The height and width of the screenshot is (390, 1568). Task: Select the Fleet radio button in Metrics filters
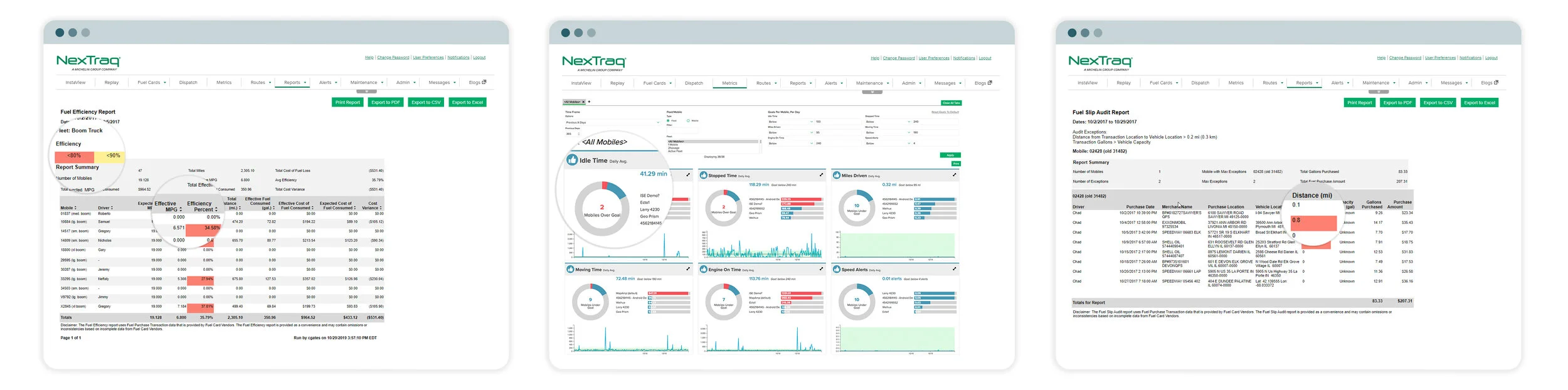[669, 120]
